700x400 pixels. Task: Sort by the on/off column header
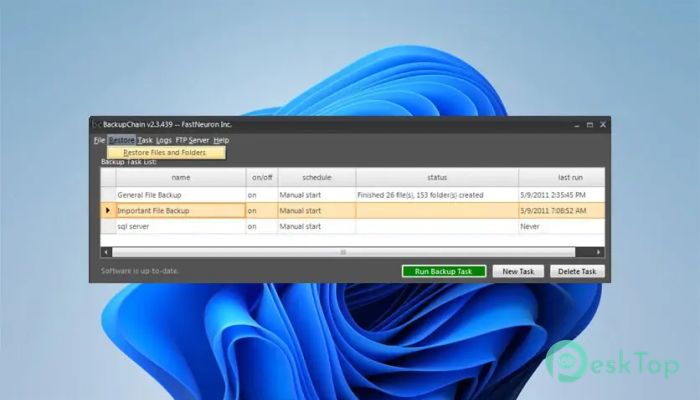click(262, 177)
